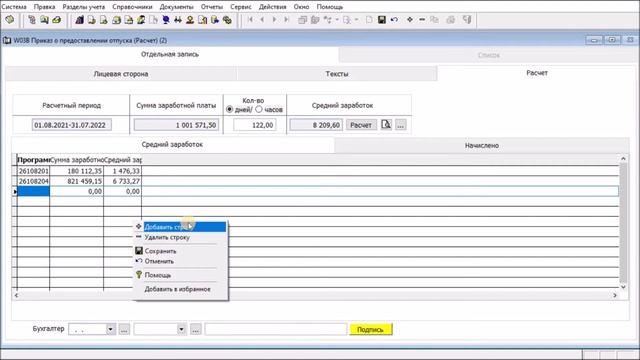Image resolution: width=640 pixels, height=360 pixels.
Task: Switch to the Лицевая сторона tab
Action: [x=121, y=74]
